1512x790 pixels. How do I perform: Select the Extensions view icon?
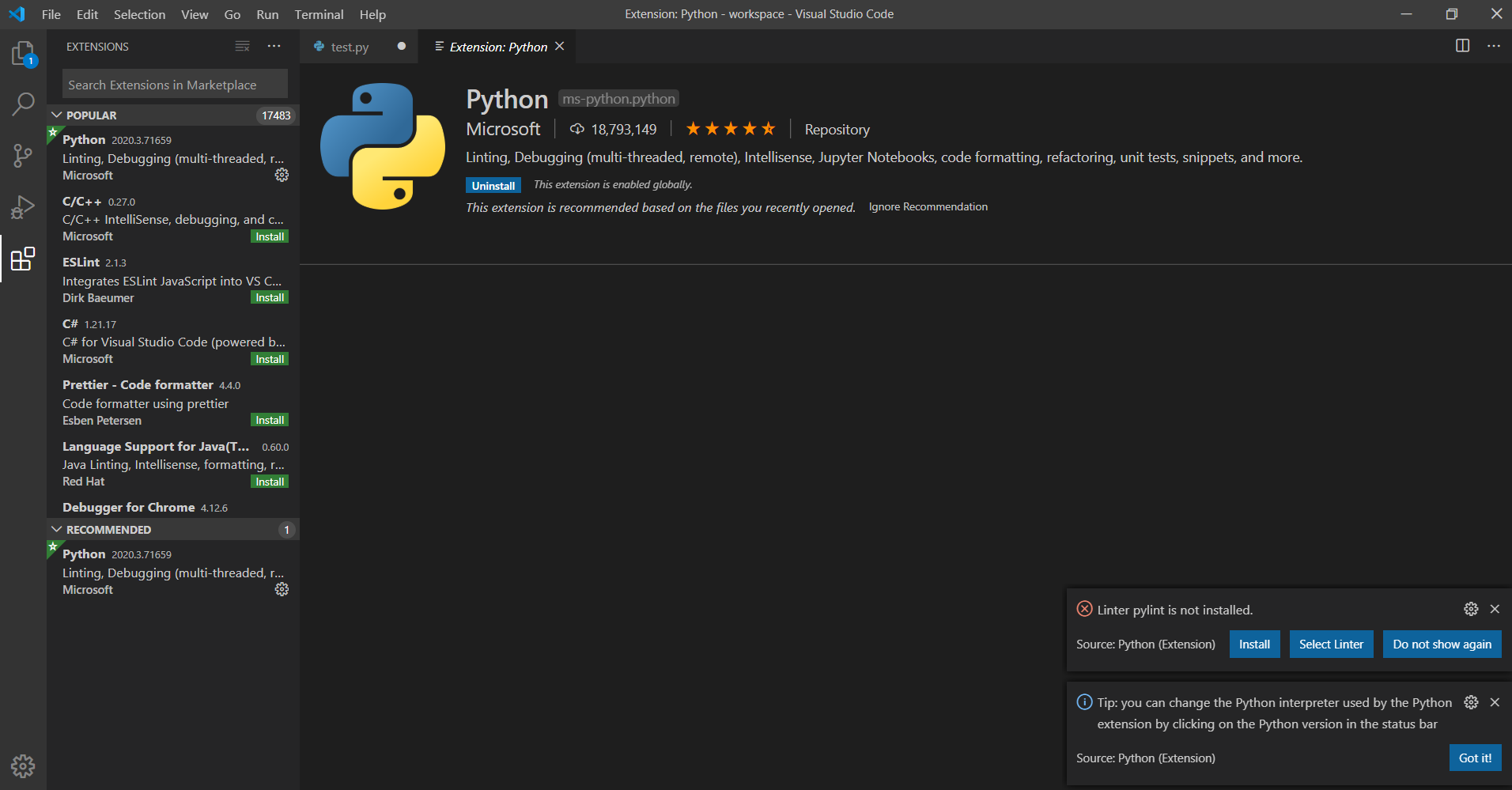coord(23,259)
